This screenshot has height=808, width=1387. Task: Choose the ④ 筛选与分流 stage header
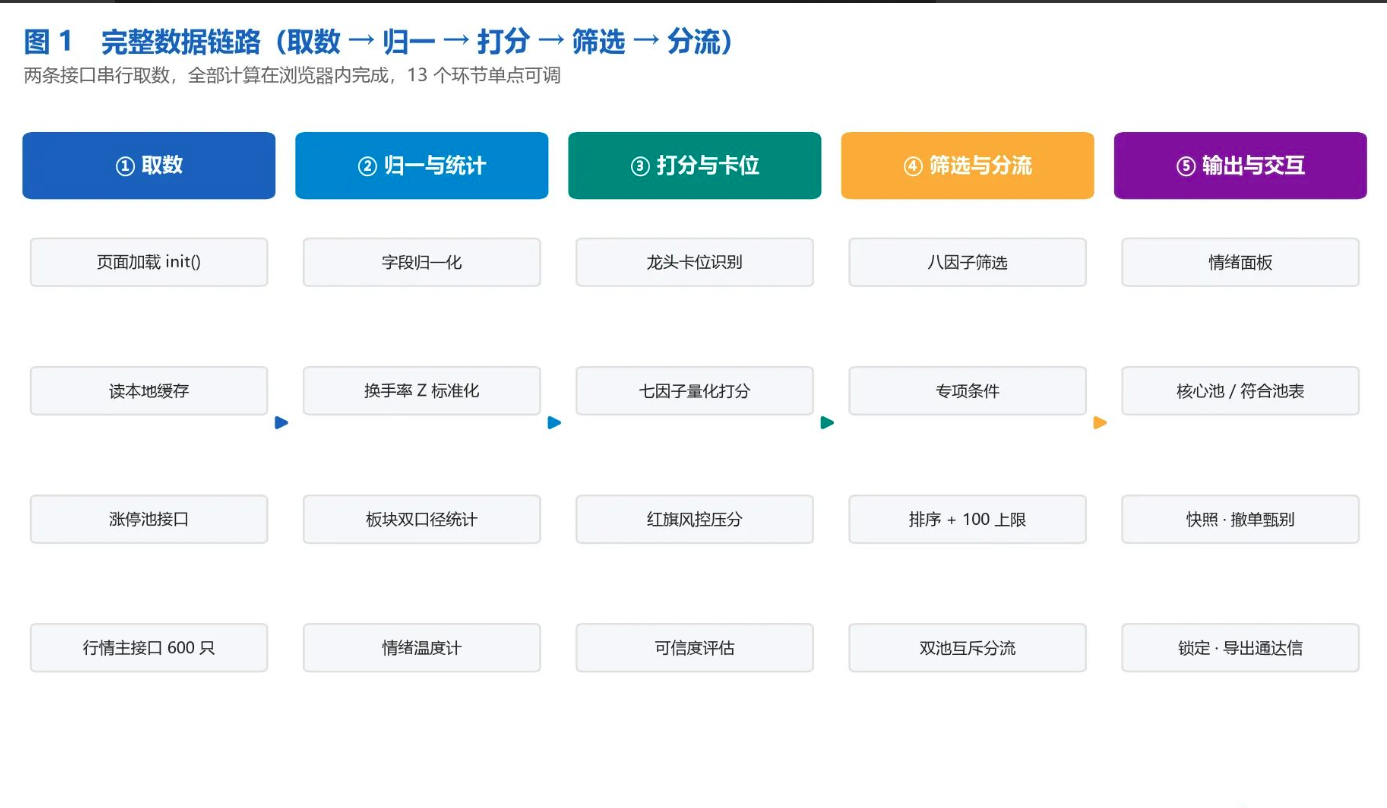coord(968,166)
